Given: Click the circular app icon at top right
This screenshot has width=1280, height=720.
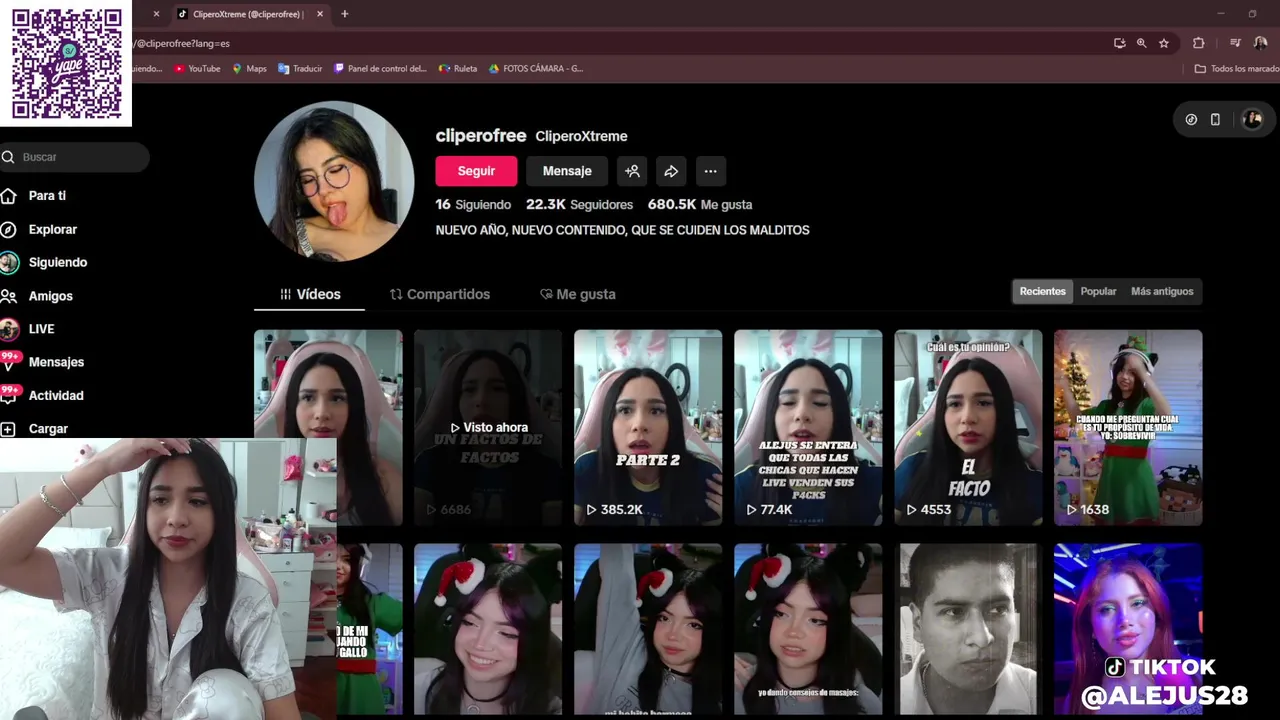Looking at the screenshot, I should 1191,119.
